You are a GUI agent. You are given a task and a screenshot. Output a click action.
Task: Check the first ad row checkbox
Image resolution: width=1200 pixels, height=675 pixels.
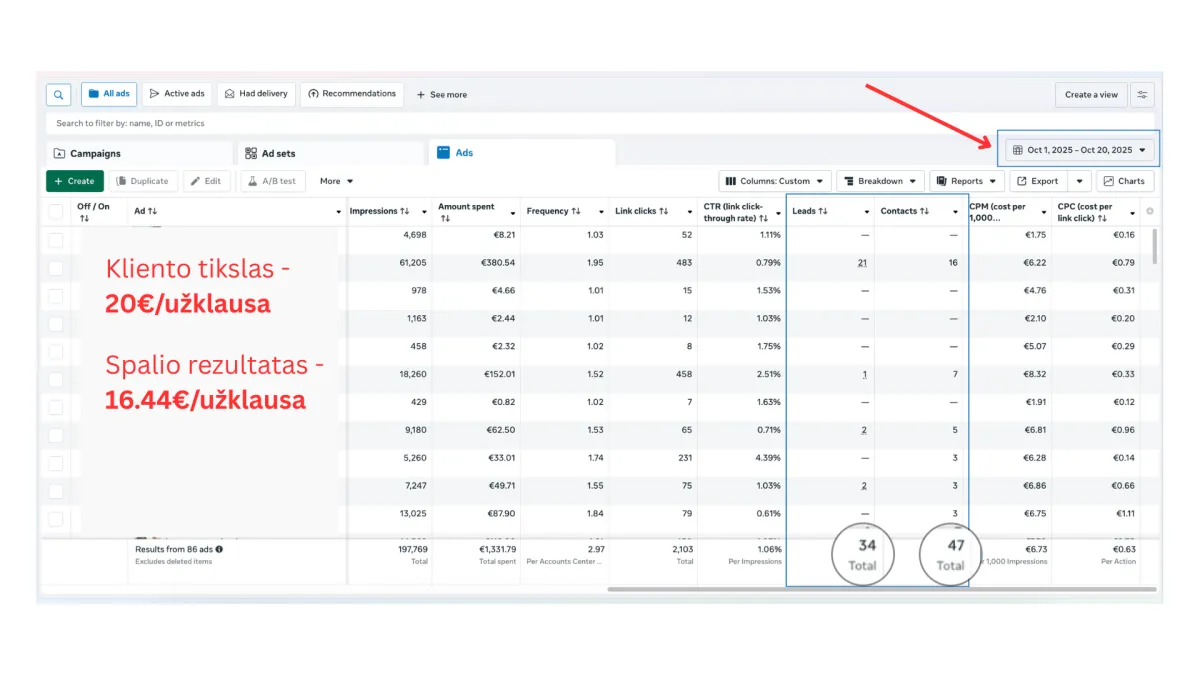[x=56, y=240]
